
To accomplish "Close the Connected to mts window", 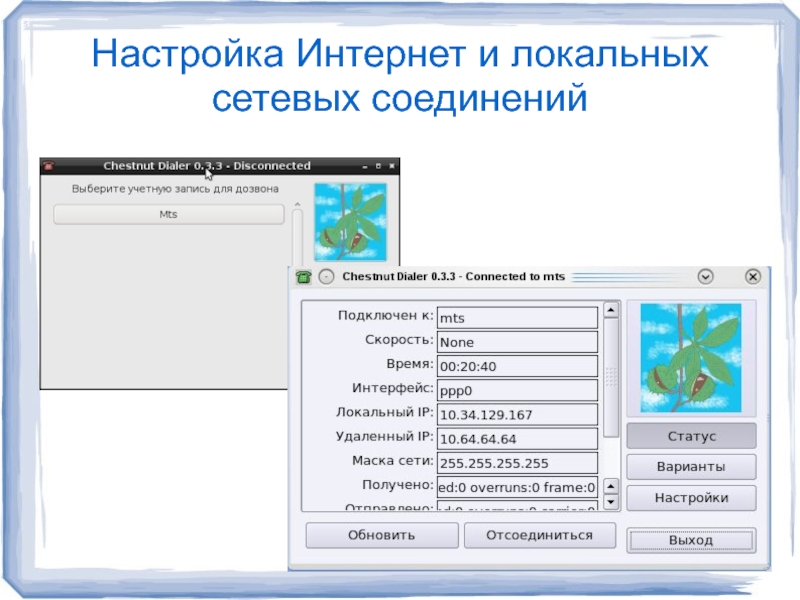I will (753, 277).
